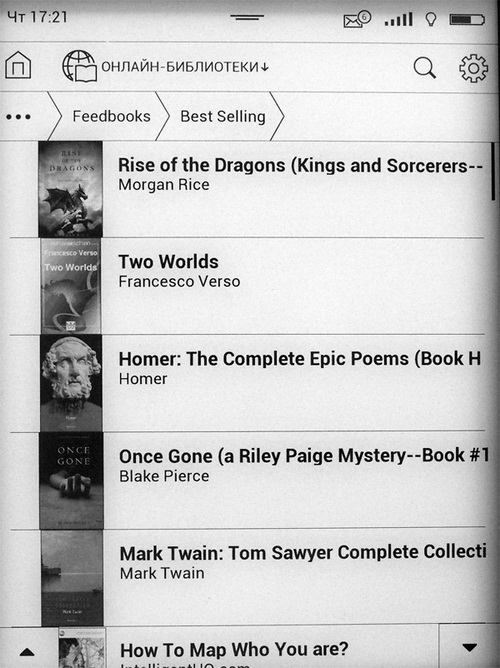Toggle the frontlight bulb icon

[x=431, y=20]
